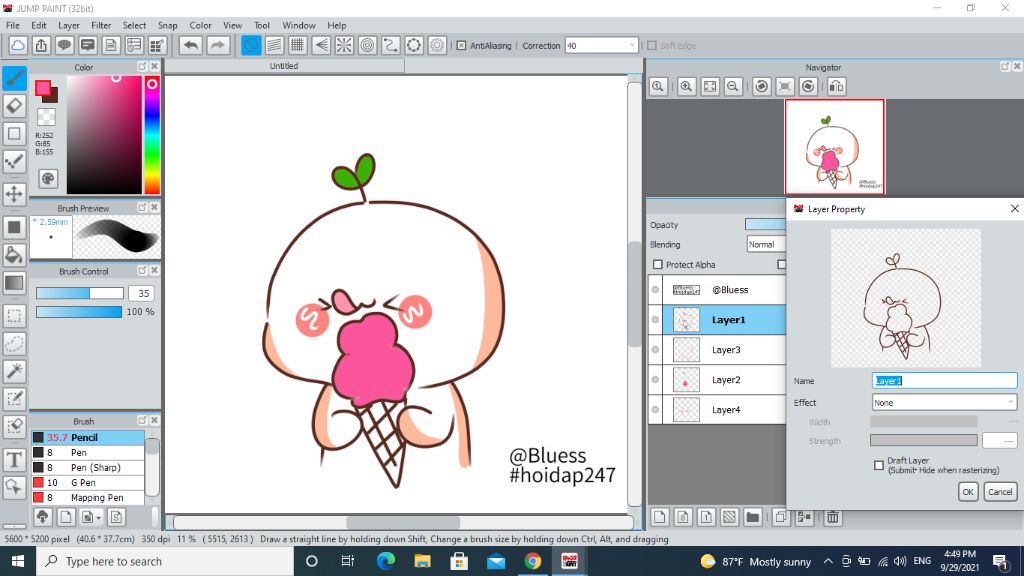Toggle visibility of the @Bluess layer
This screenshot has width=1024, height=576.
(655, 289)
